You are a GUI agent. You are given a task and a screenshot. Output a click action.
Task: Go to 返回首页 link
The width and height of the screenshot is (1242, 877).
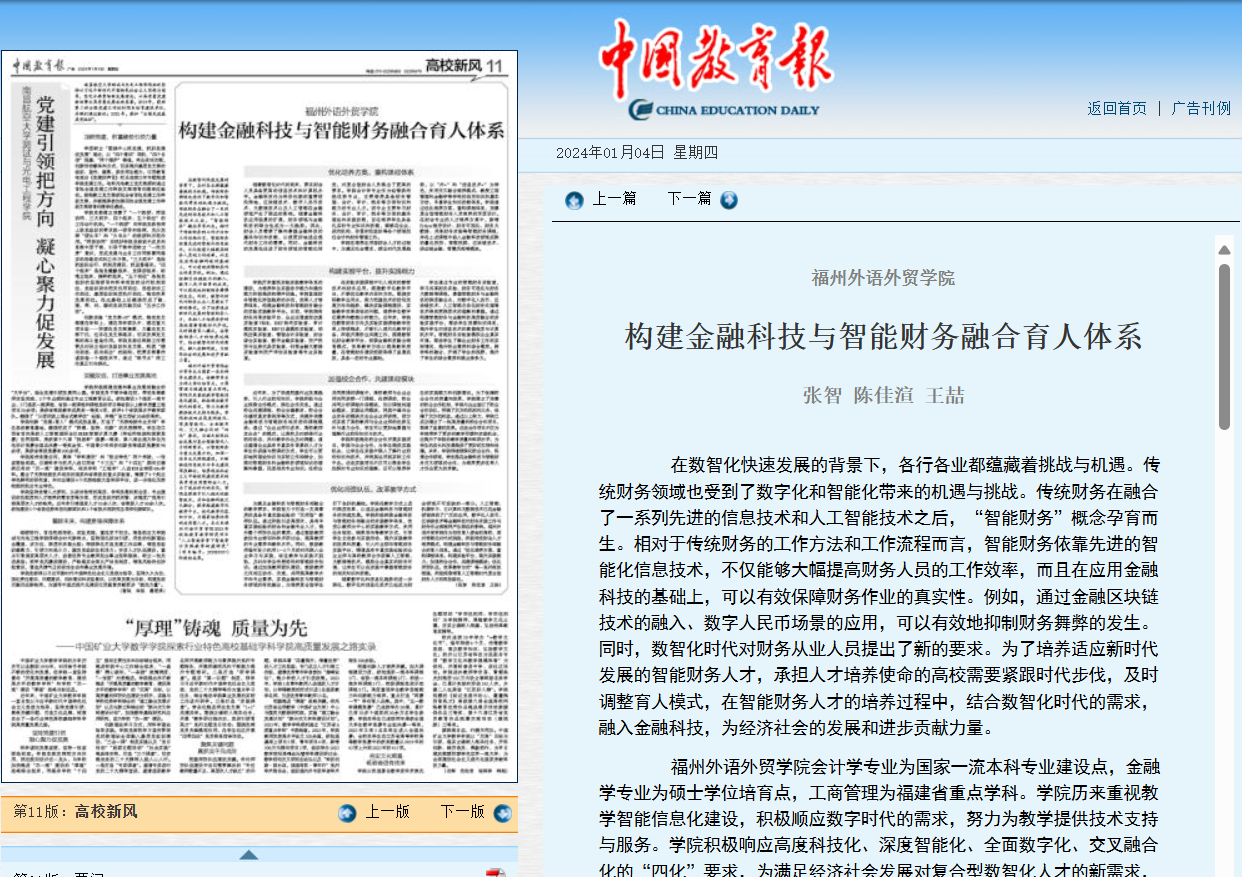point(1117,108)
